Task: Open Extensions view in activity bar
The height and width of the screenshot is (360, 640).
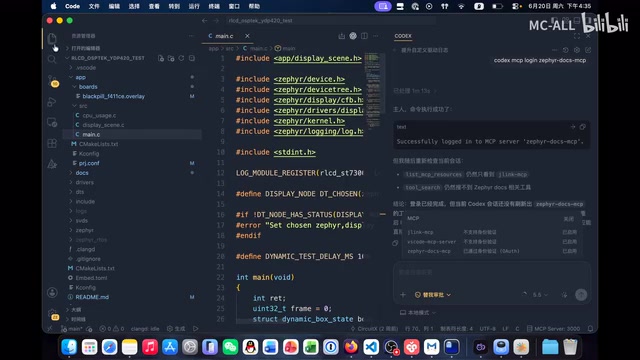Action: 52,143
